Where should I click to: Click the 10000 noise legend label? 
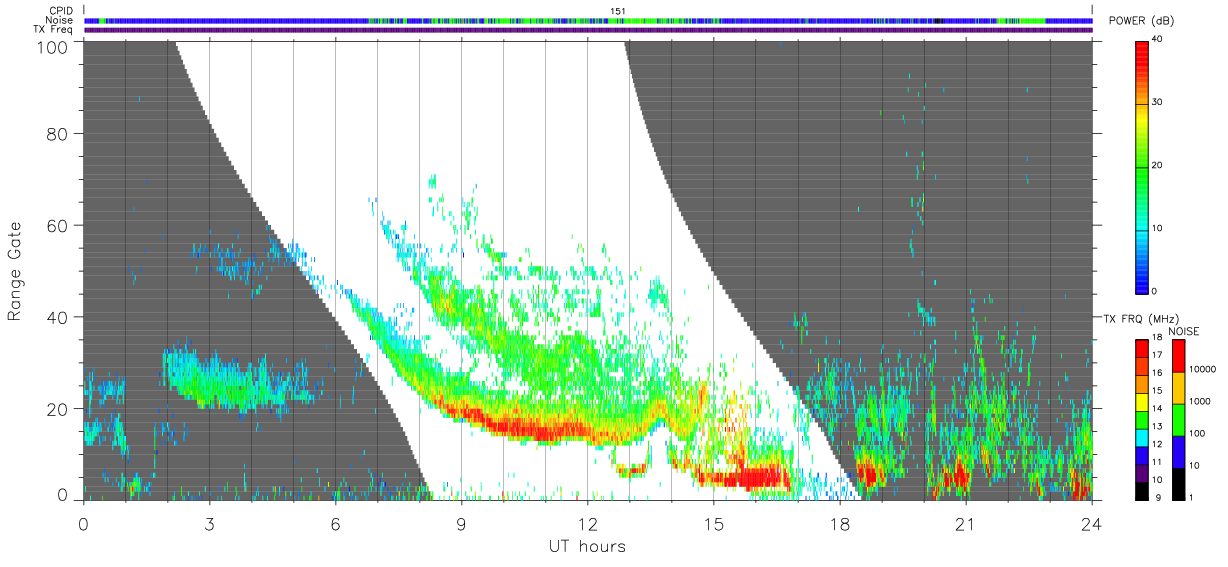point(1203,369)
